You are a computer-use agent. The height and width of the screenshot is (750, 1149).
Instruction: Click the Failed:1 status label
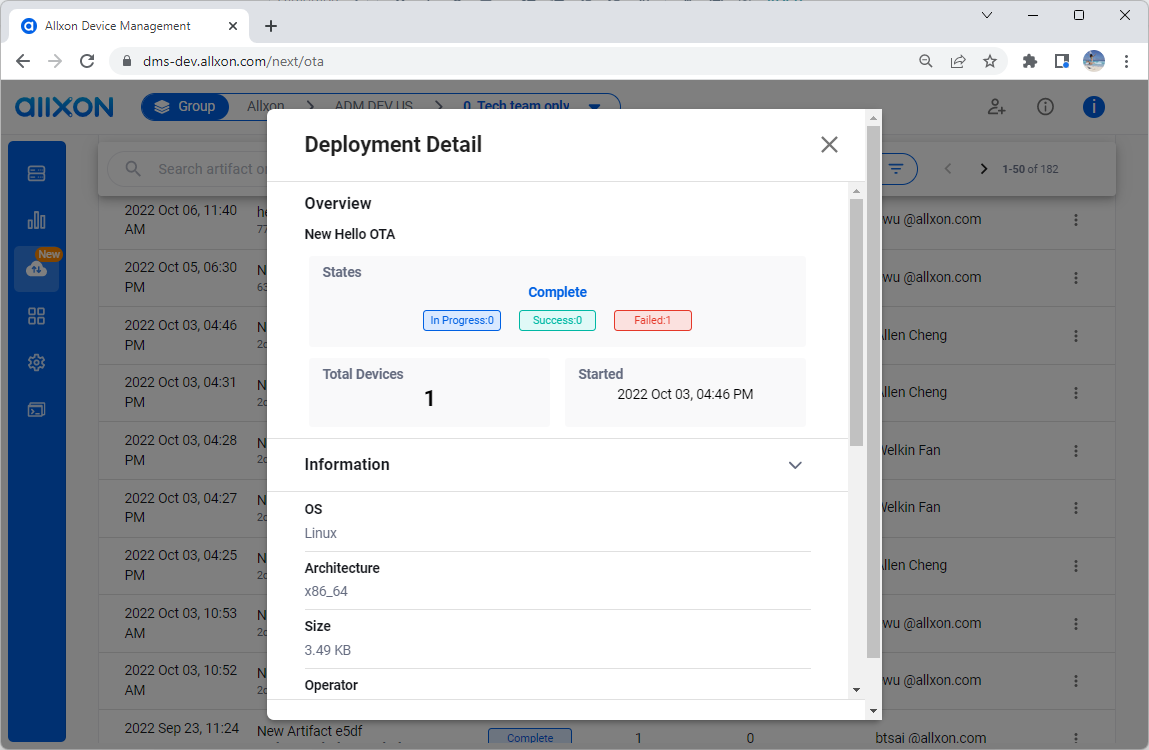pyautogui.click(x=652, y=320)
